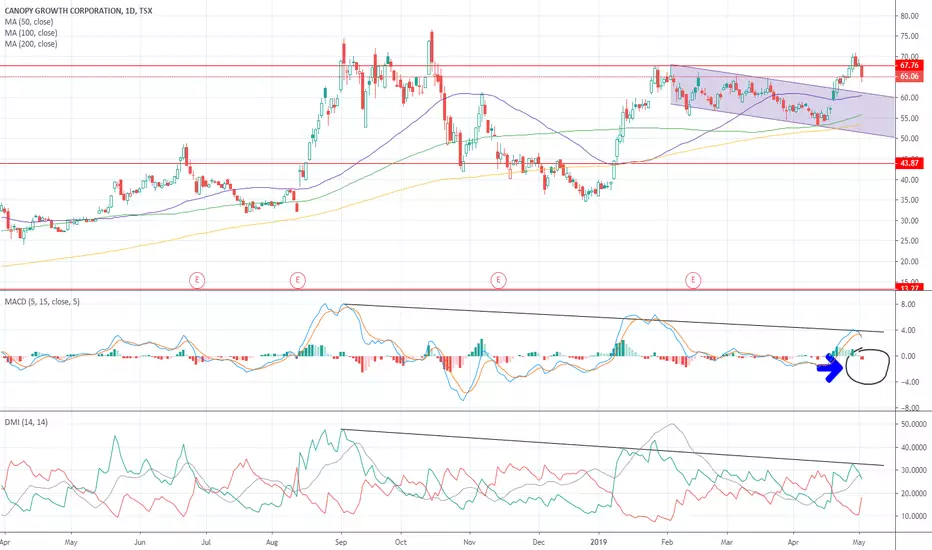Screen dimensions: 932x550
Task: Click the 55.00 price axis value
Action: pyautogui.click(x=909, y=118)
